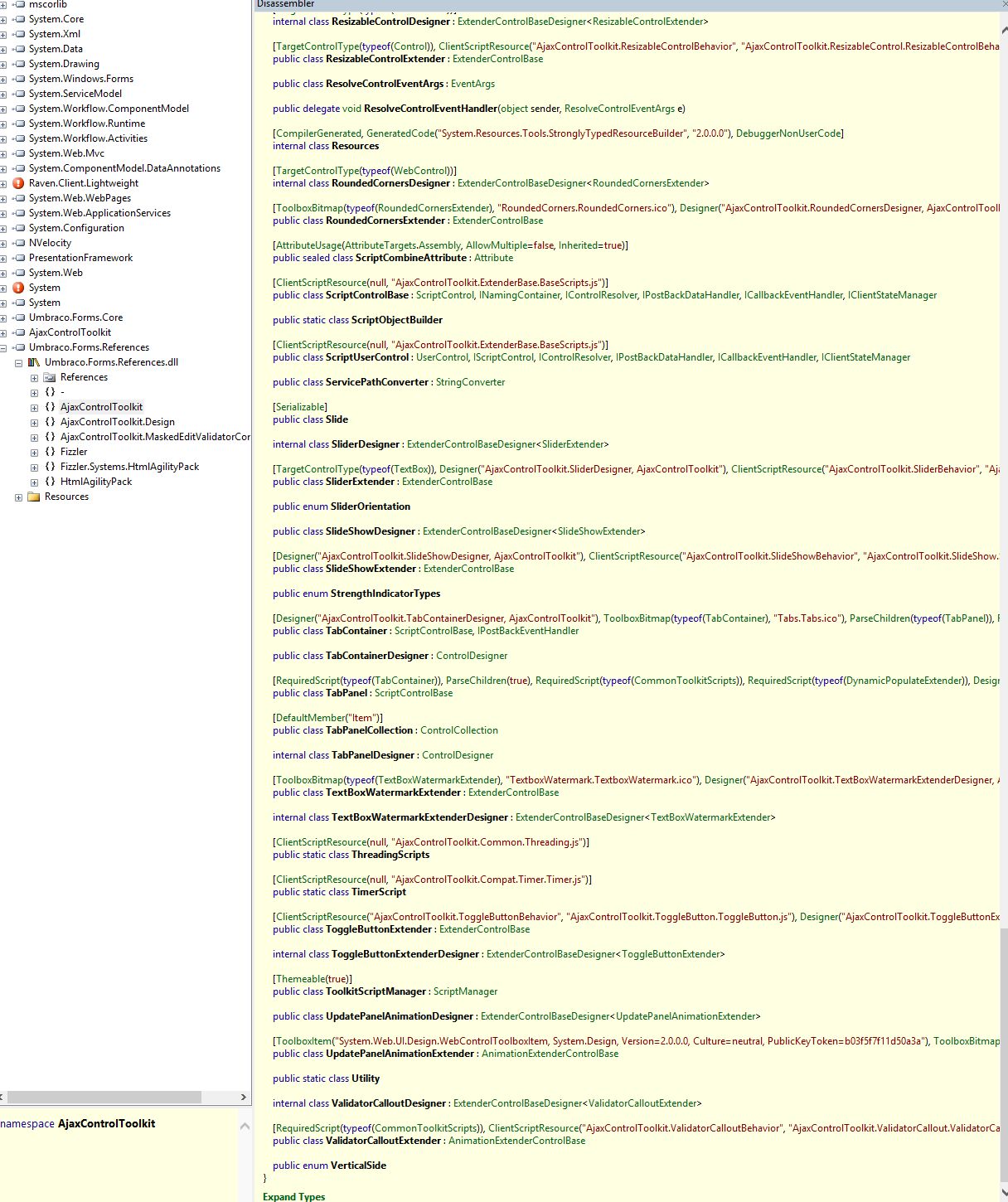Select the System.Windows.Forms assembly
Viewport: 1008px width, 1202px height.
point(80,79)
